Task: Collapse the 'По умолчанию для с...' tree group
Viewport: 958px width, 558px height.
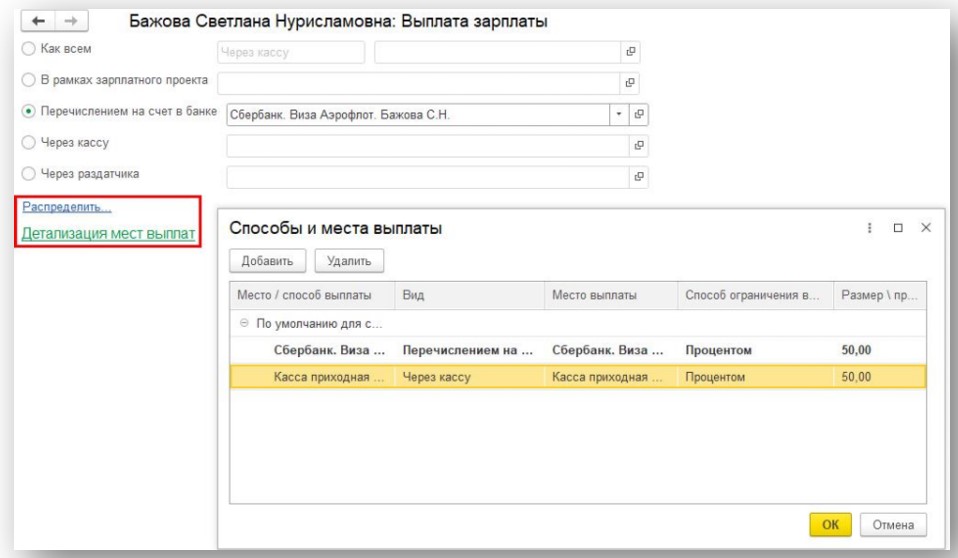Action: (x=243, y=323)
